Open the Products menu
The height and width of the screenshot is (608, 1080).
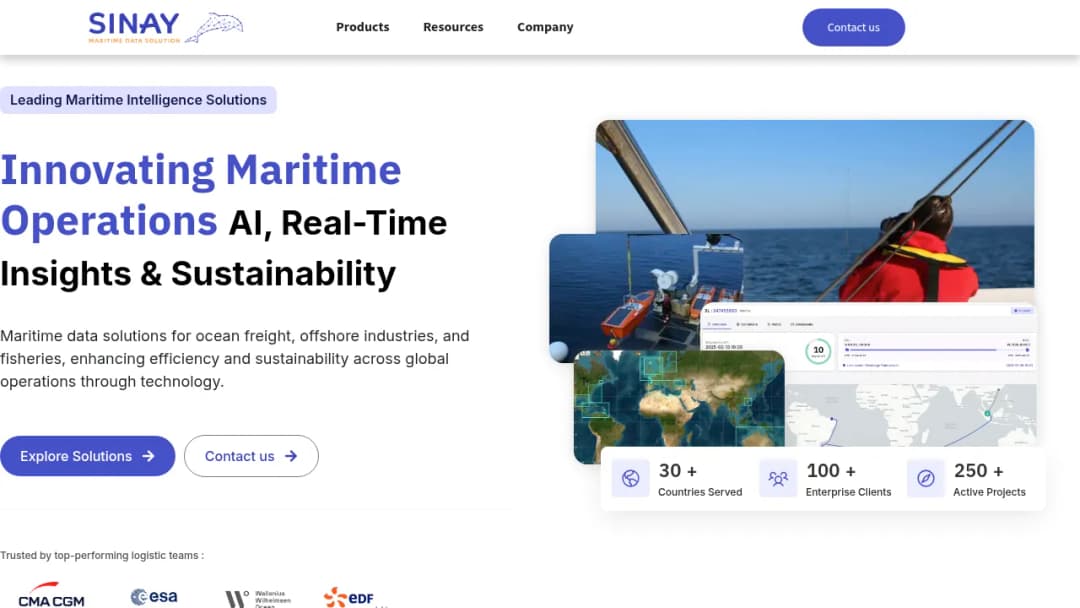(362, 27)
